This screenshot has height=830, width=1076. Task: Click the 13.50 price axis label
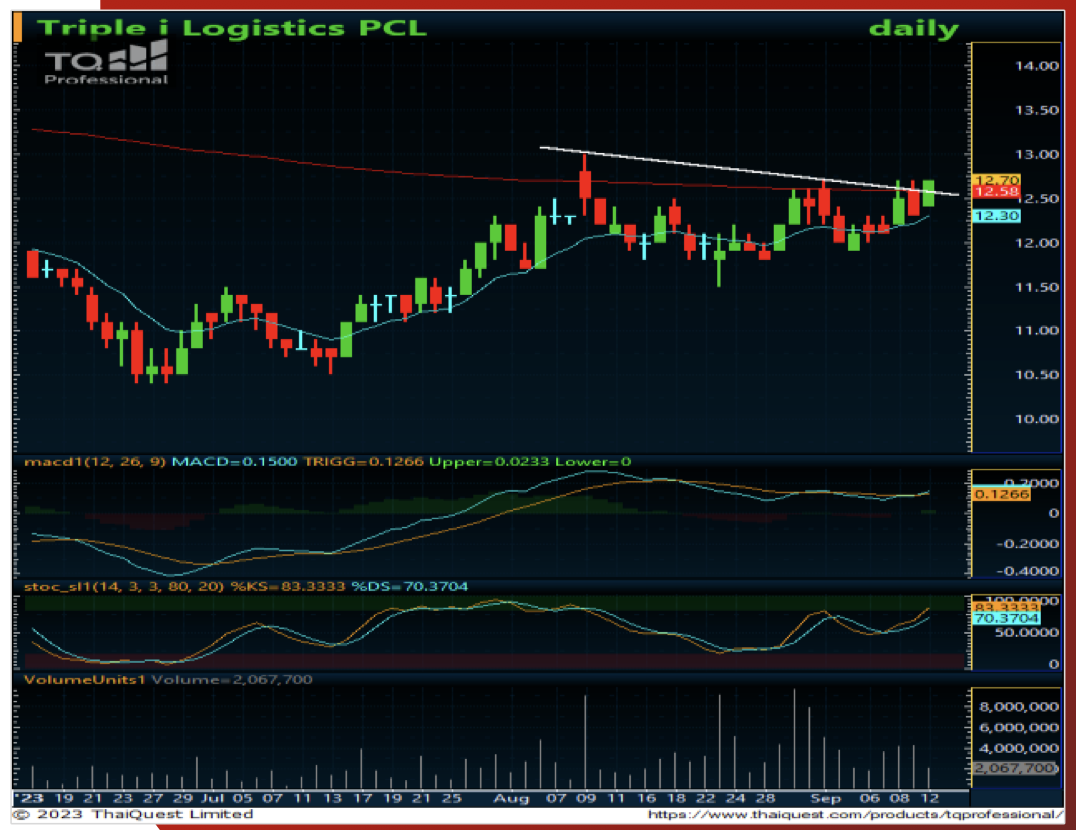pos(1037,110)
